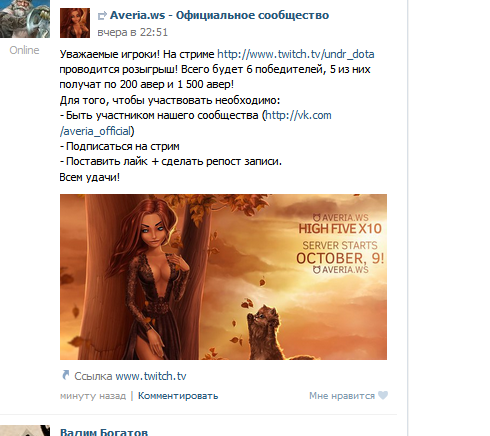Like the post with Мне нравится
This screenshot has height=436, width=490.
coord(342,396)
